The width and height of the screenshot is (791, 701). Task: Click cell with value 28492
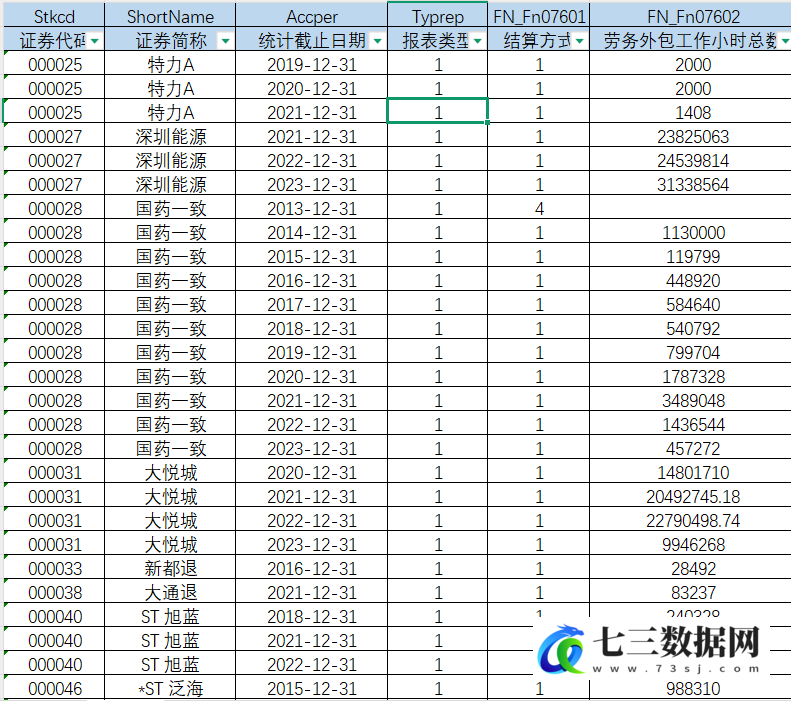pyautogui.click(x=691, y=569)
